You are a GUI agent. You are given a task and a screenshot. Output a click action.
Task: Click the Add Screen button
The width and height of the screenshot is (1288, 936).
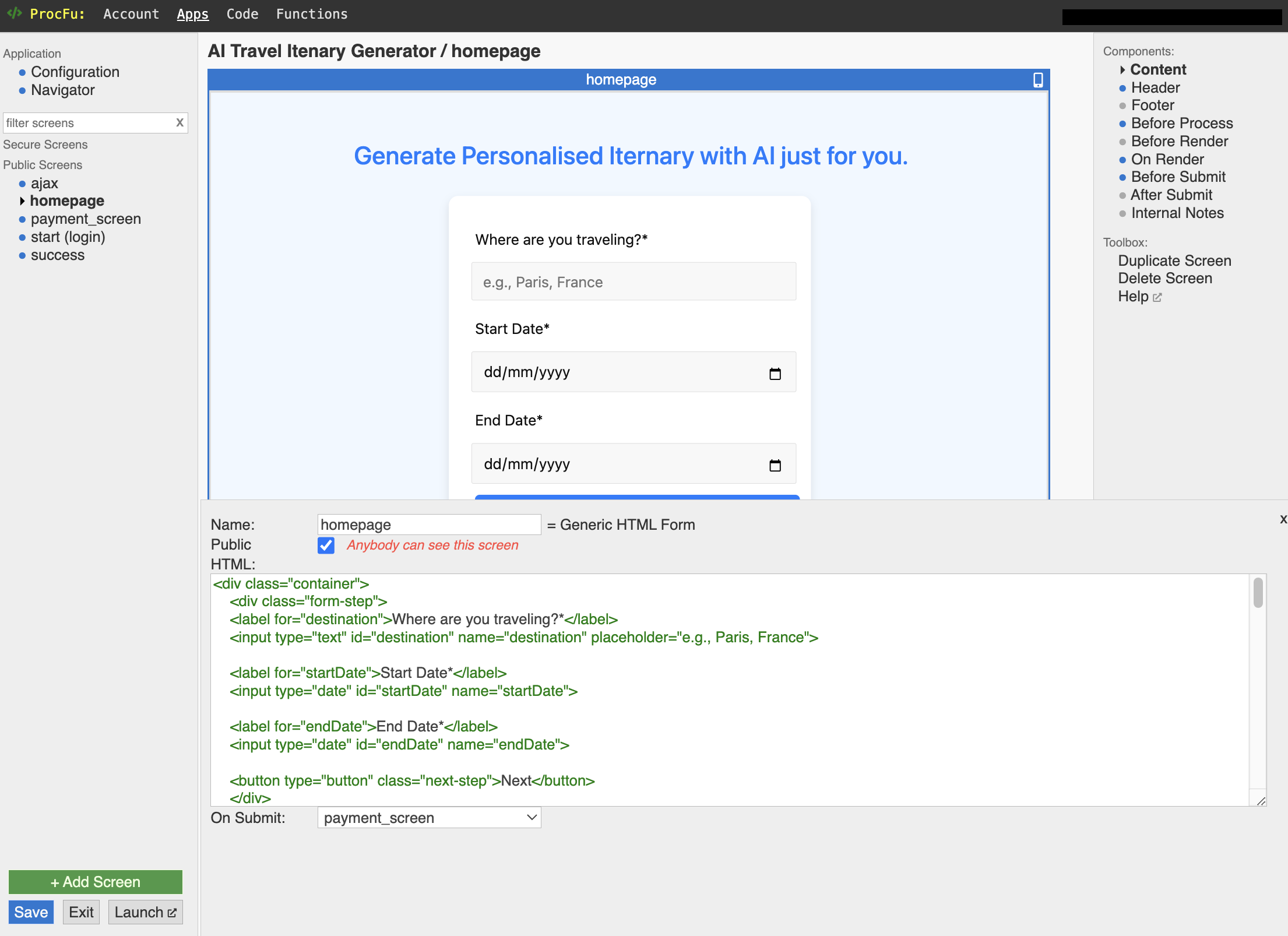point(95,882)
